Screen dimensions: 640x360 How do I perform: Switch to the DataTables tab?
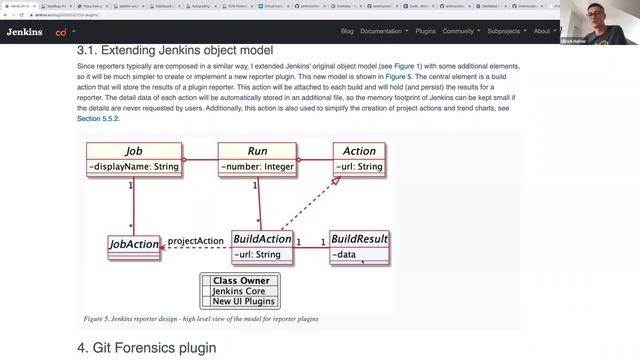pos(490,6)
